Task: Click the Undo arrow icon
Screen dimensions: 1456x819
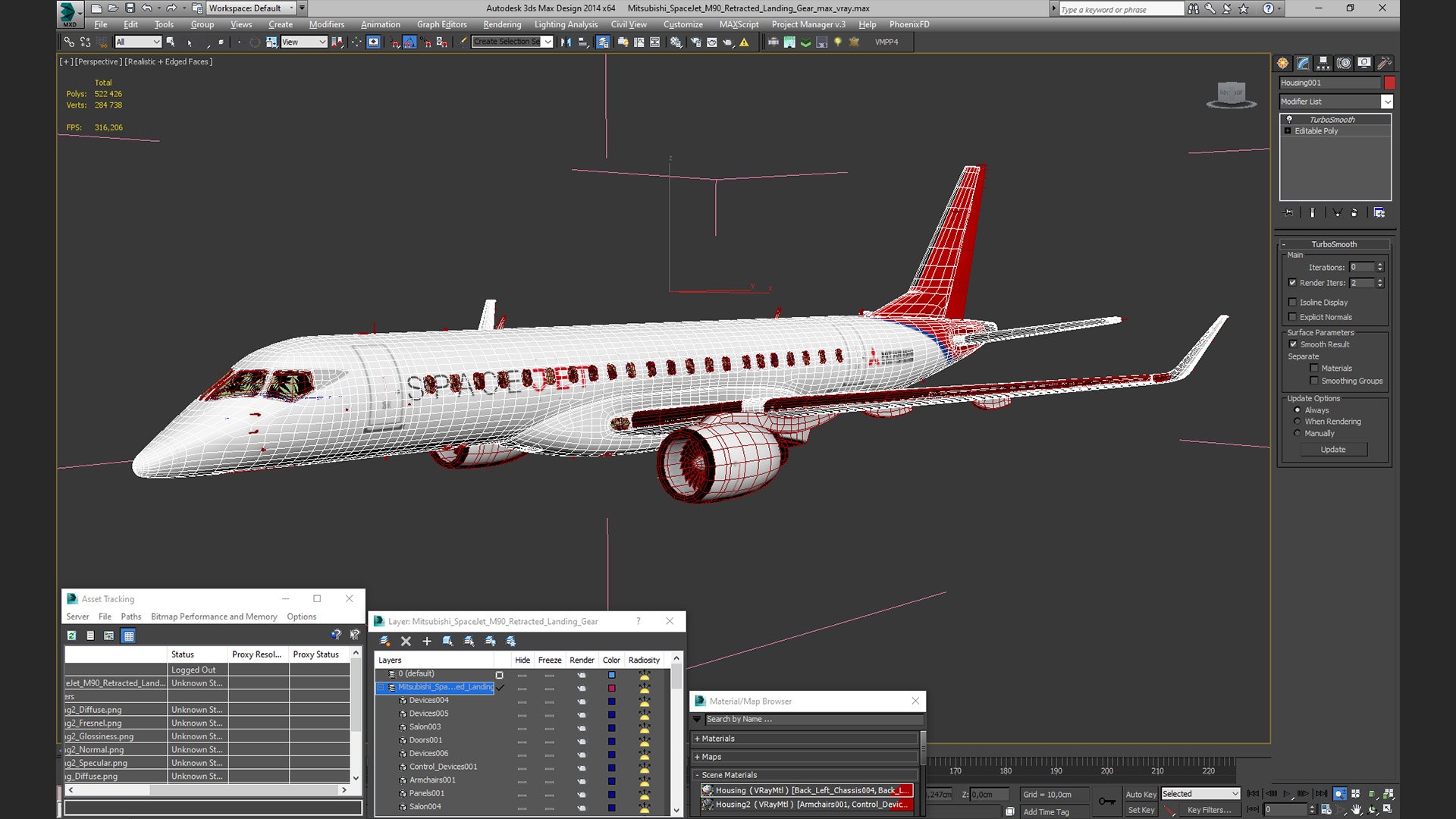Action: point(146,8)
